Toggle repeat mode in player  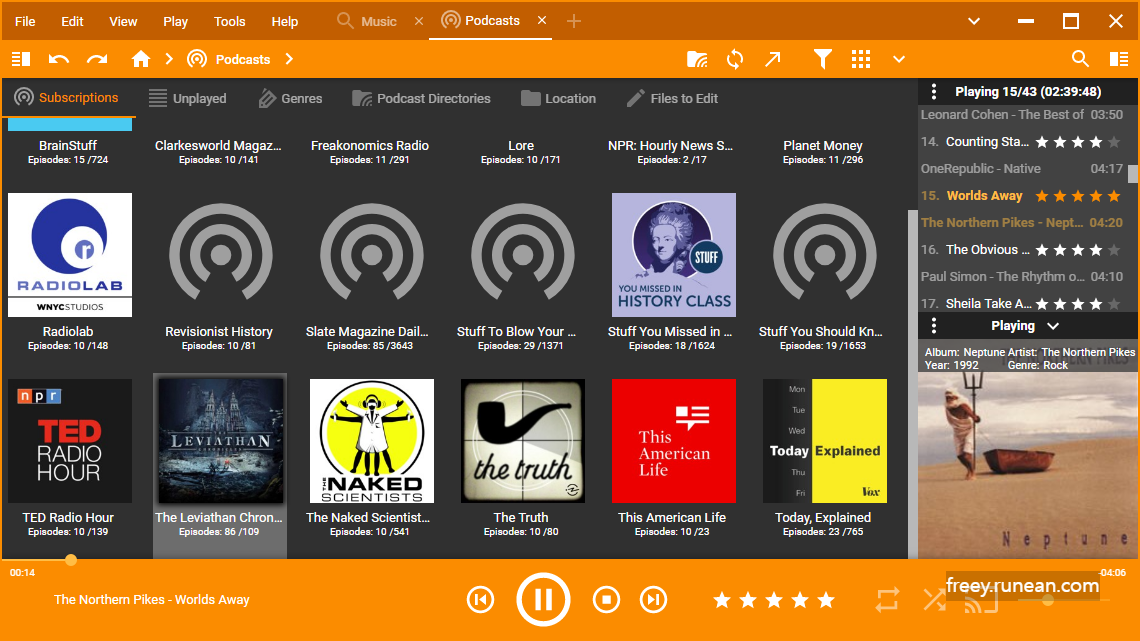click(x=887, y=600)
